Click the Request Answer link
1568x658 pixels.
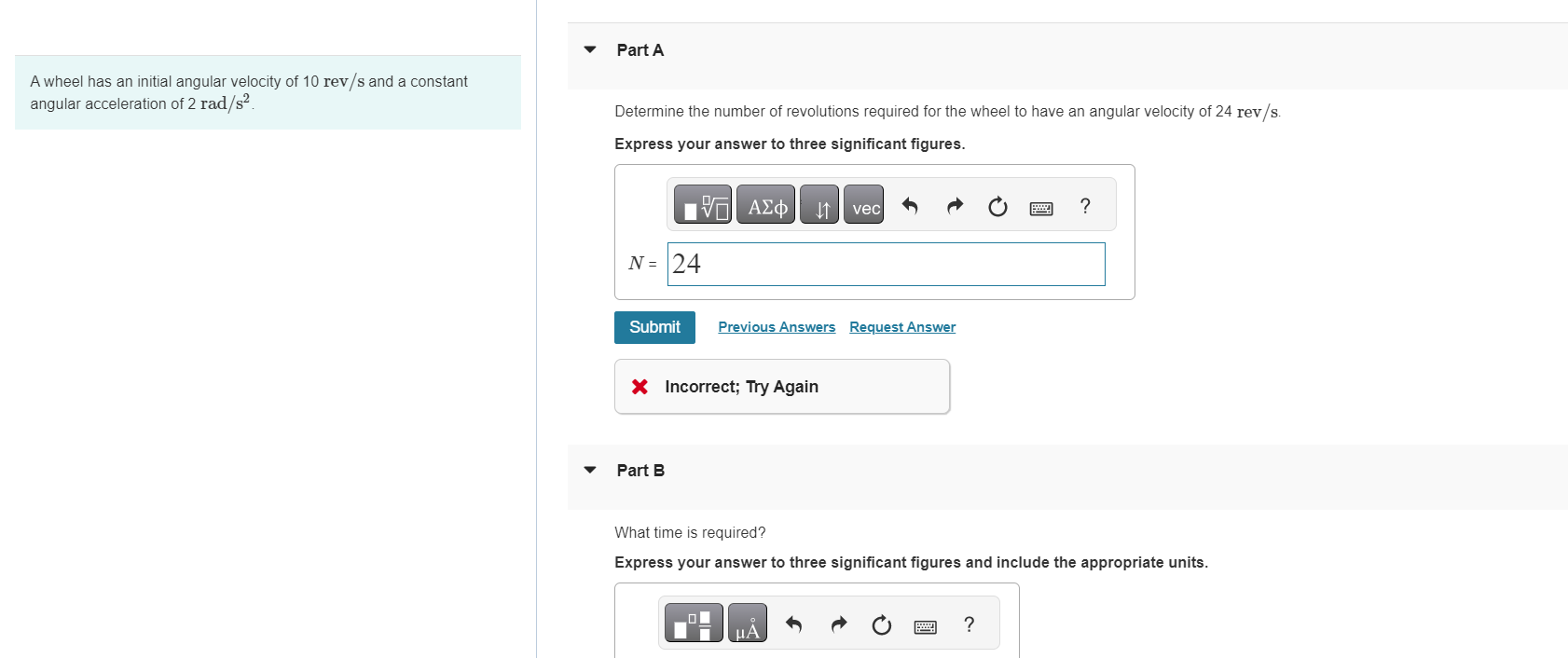902,327
